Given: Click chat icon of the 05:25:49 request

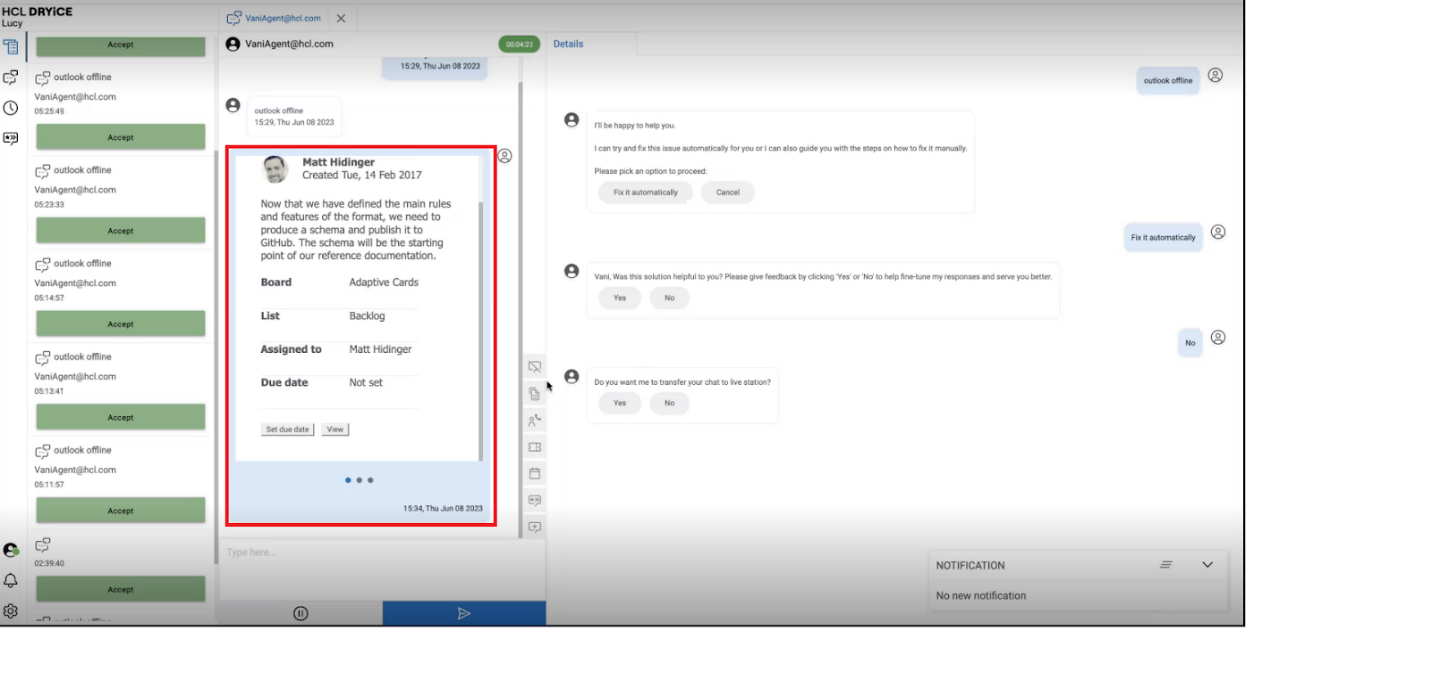Looking at the screenshot, I should coord(43,78).
